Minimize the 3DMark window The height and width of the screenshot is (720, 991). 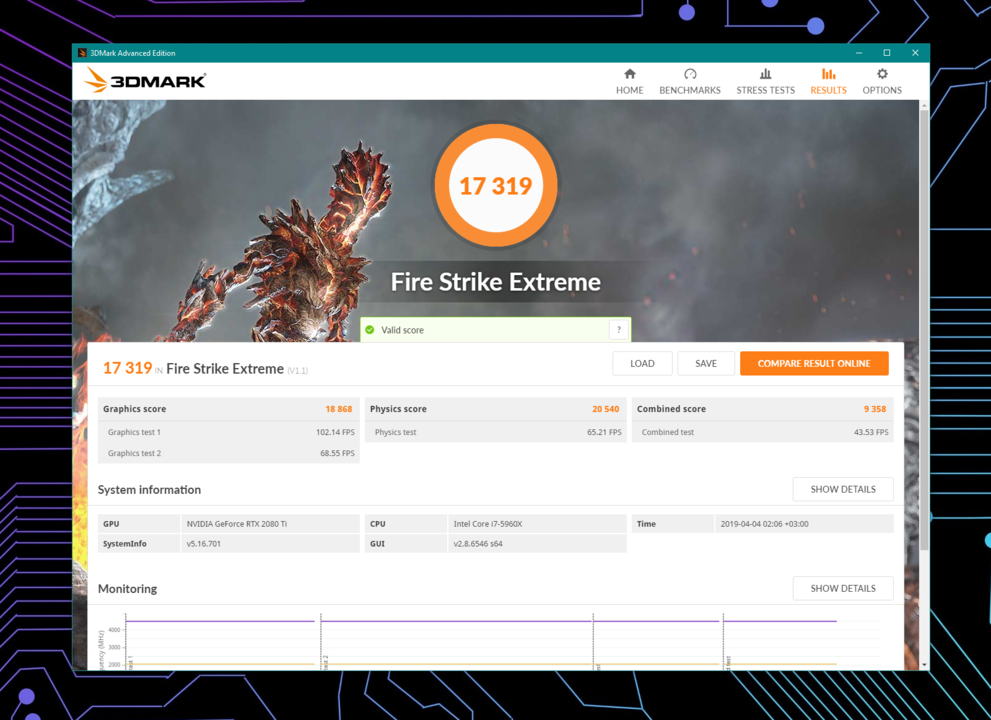pyautogui.click(x=859, y=53)
